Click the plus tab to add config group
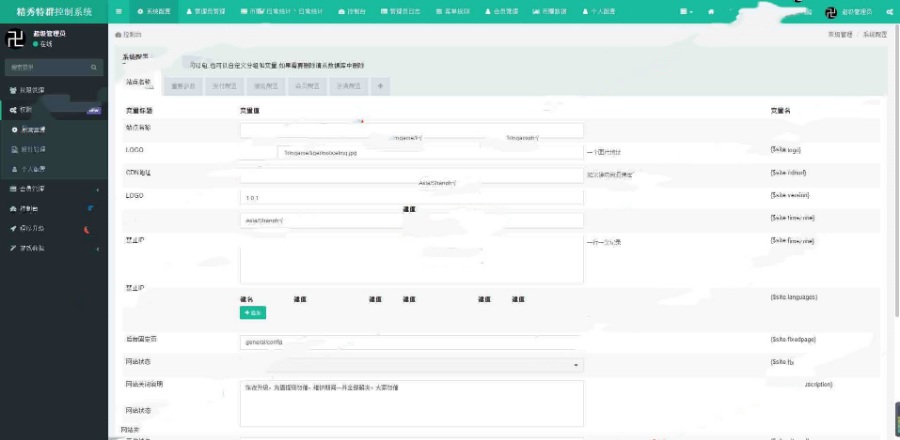The width and height of the screenshot is (900, 440). coord(380,86)
